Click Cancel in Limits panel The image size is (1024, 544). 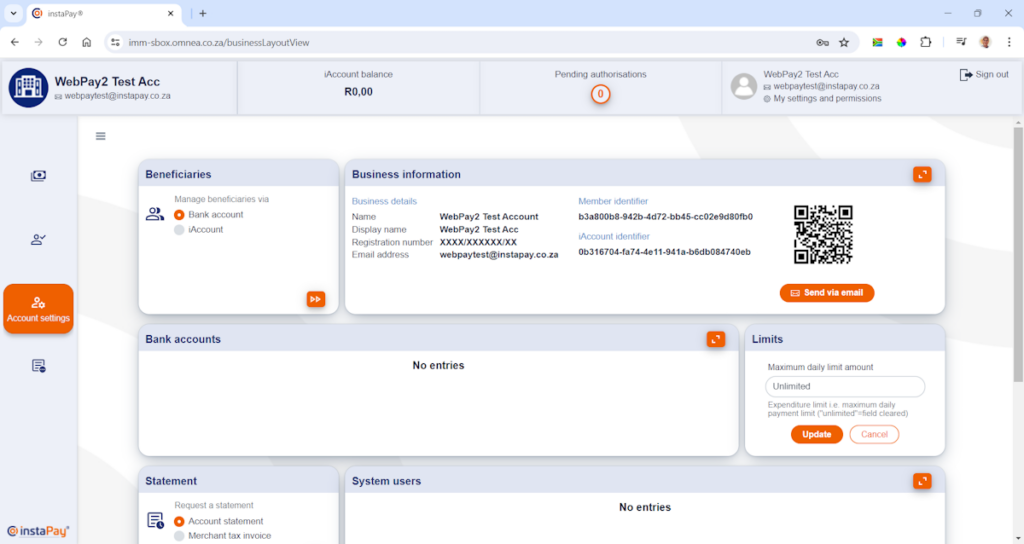click(874, 434)
